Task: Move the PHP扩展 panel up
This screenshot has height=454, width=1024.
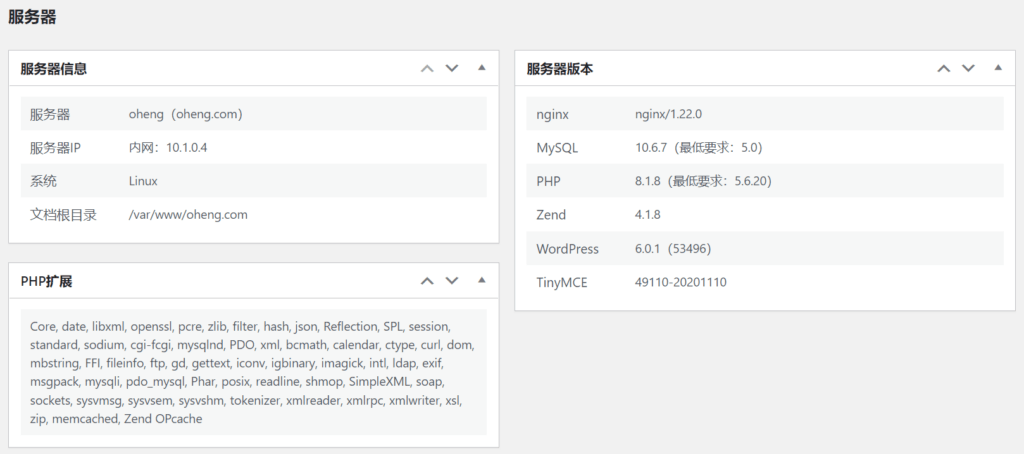Action: pyautogui.click(x=427, y=281)
